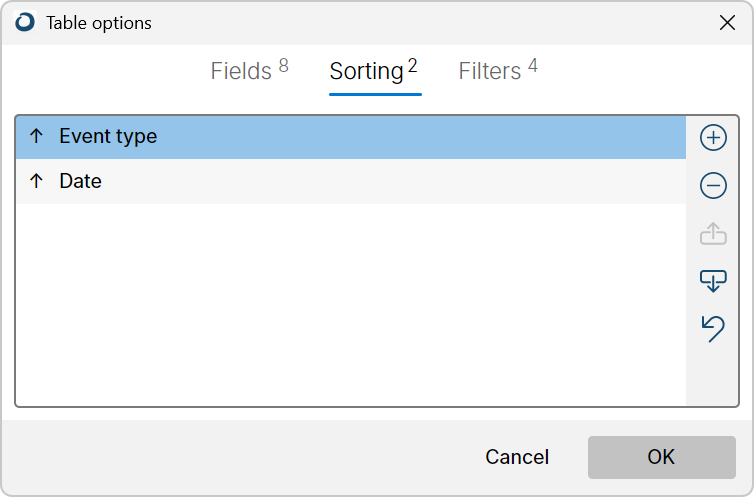Image resolution: width=754 pixels, height=497 pixels.
Task: Close the Table options dialog
Action: pos(727,22)
